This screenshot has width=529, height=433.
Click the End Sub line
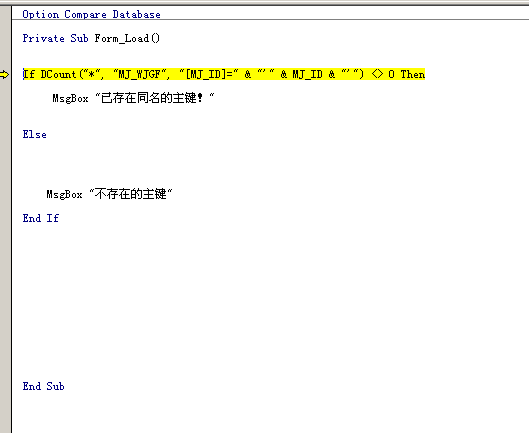[x=44, y=386]
